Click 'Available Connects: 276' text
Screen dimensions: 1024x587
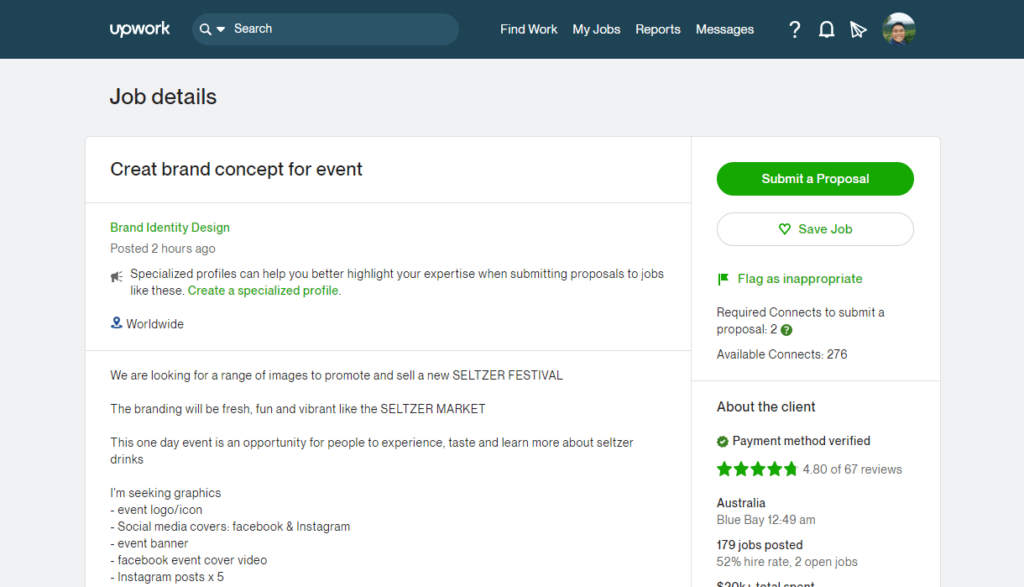[x=782, y=354]
